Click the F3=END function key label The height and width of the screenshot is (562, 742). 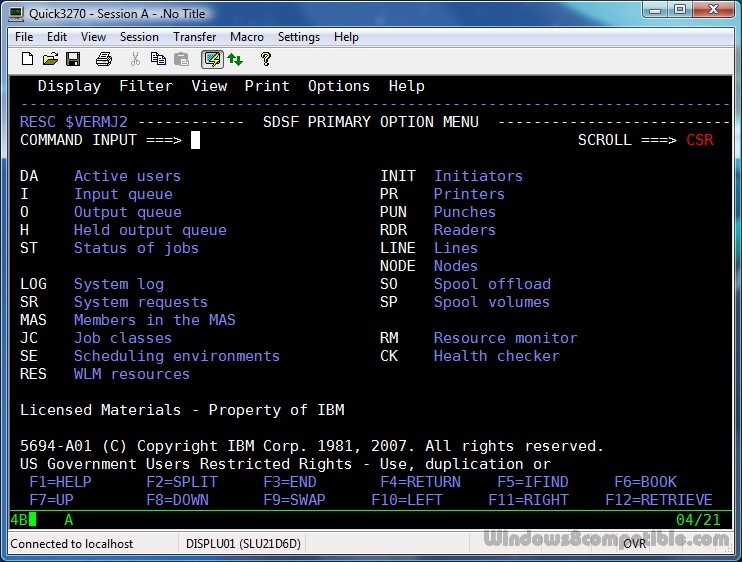click(290, 482)
